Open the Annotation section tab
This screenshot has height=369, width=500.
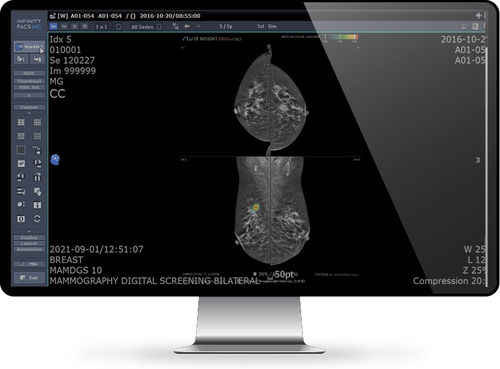[29, 249]
